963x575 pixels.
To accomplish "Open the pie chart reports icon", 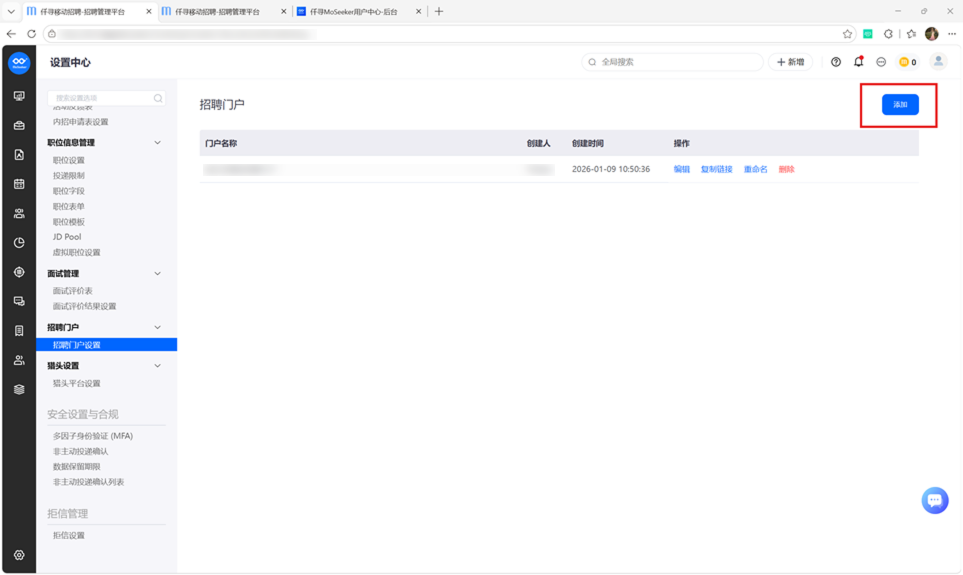I will pyautogui.click(x=19, y=243).
